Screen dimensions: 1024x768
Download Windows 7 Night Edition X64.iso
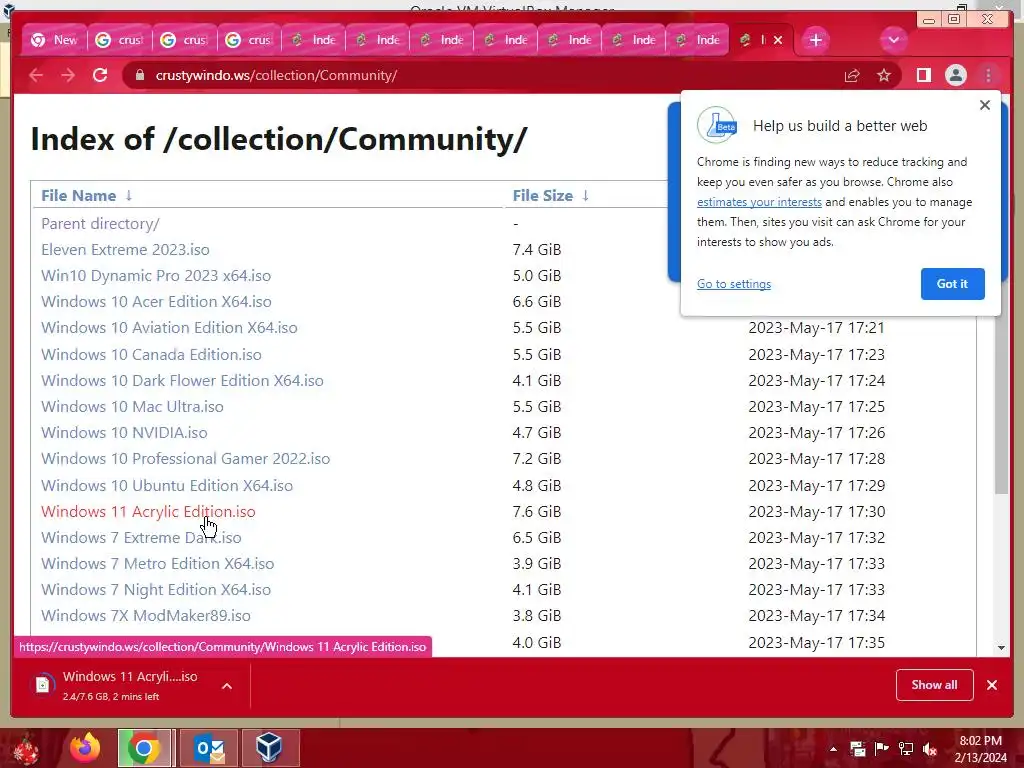point(156,590)
